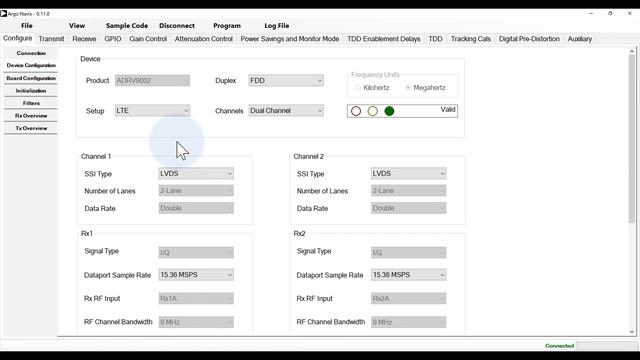Click the scrollbar down arrow
The image size is (640, 360).
pos(632,332)
